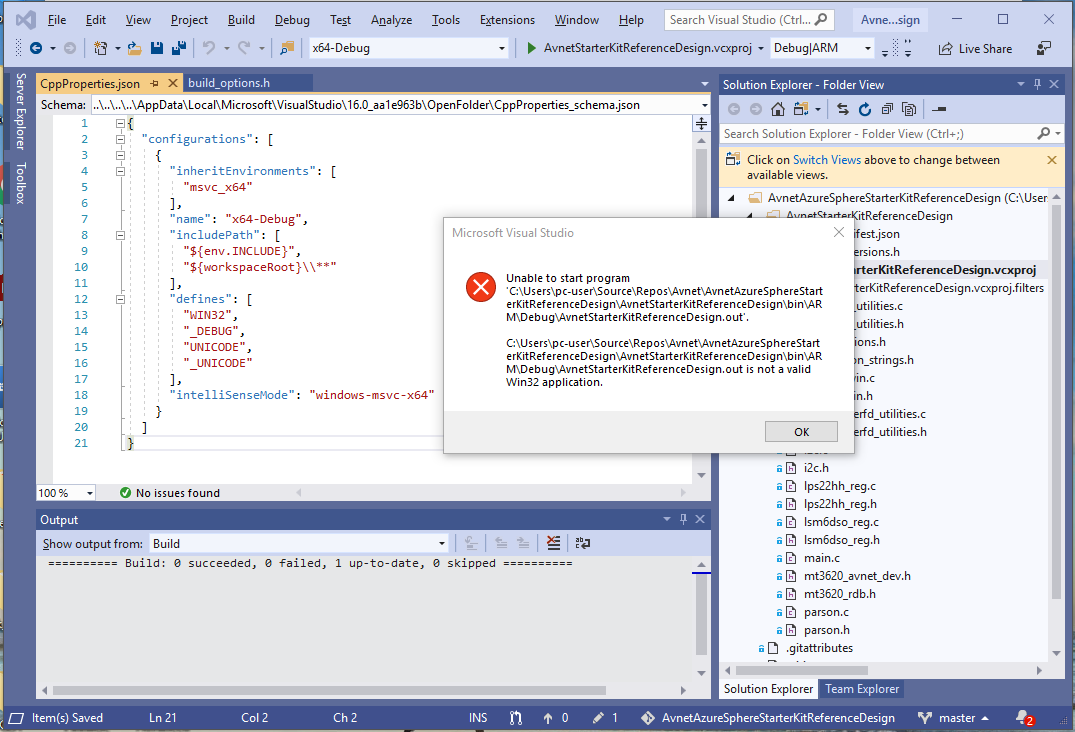Switch to the build_options.h tab
The image size is (1075, 732).
[229, 84]
